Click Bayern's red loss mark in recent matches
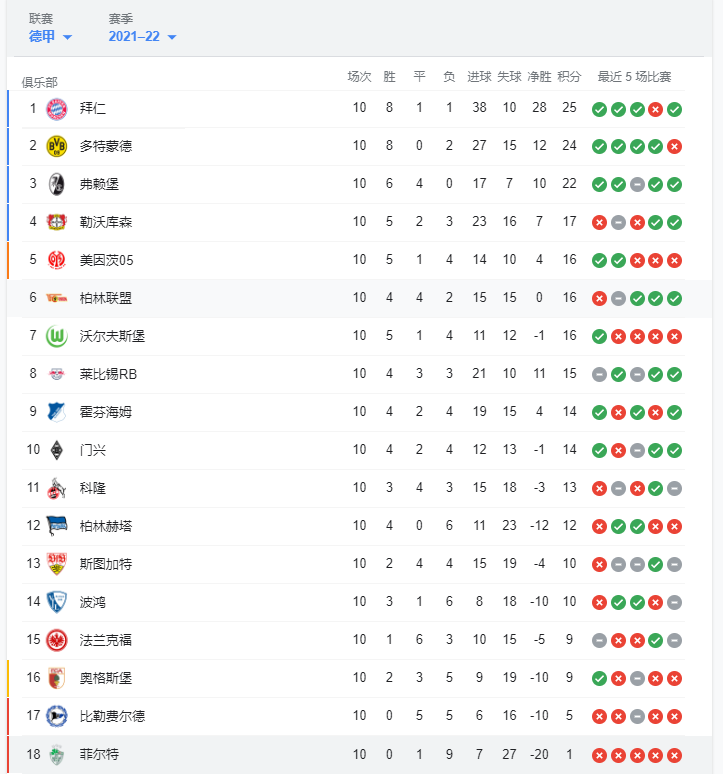Screen dimensions: 723x774 tap(655, 109)
